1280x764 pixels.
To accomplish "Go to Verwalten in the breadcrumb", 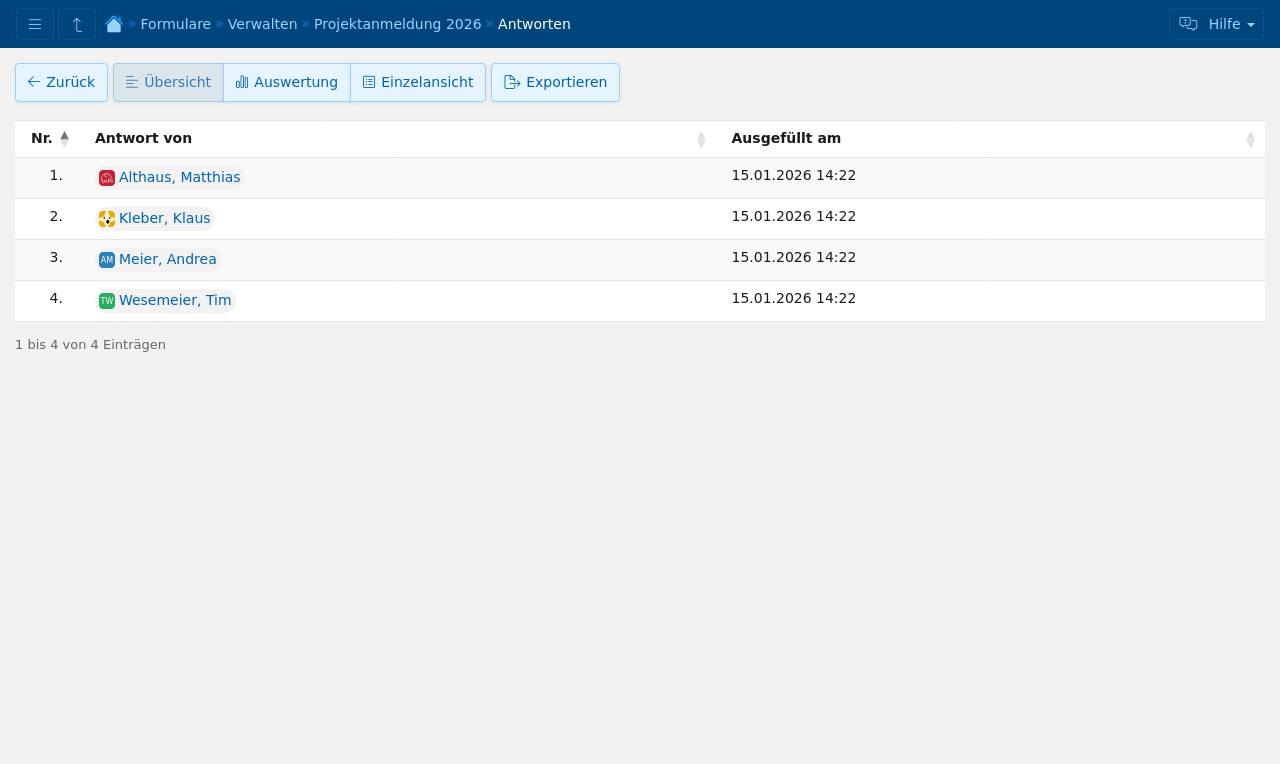I will coord(262,24).
